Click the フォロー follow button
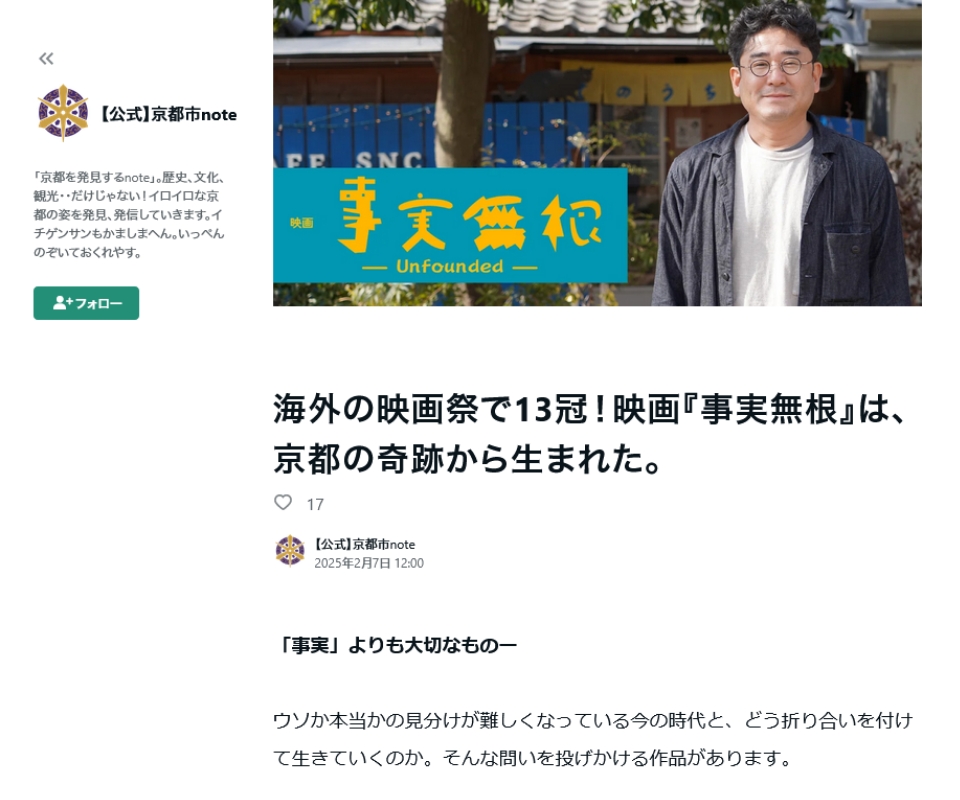 (x=86, y=303)
